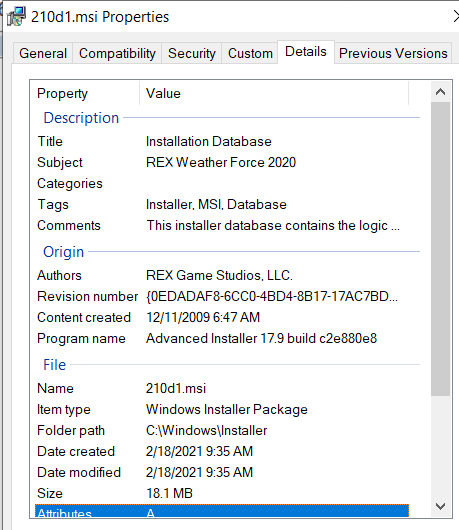Image resolution: width=459 pixels, height=530 pixels.
Task: Select Content created value '12/11/2009 6:47 AM'
Action: click(x=203, y=317)
